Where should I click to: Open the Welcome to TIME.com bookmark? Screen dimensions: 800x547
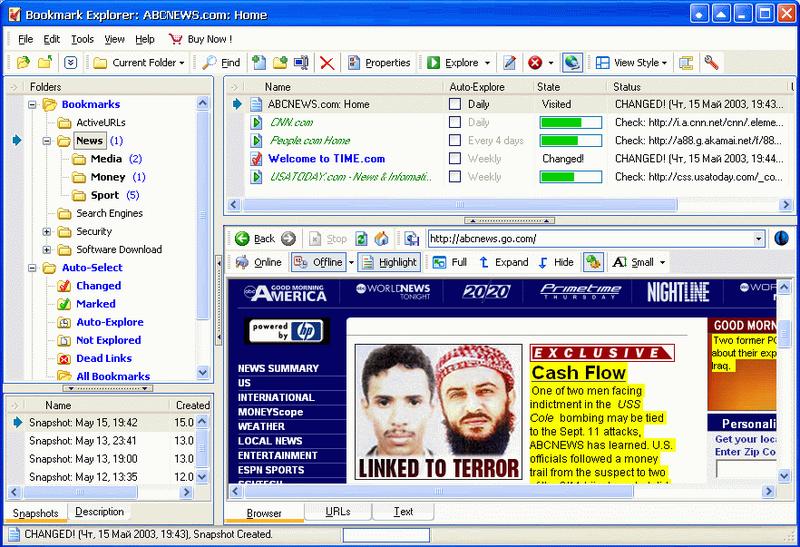327,159
